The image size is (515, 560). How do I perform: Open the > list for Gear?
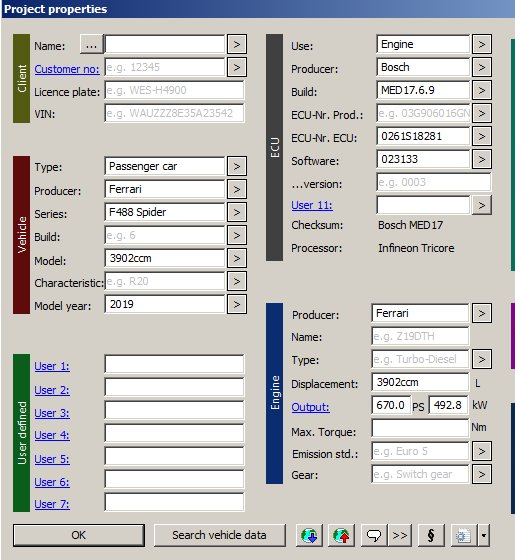481,474
